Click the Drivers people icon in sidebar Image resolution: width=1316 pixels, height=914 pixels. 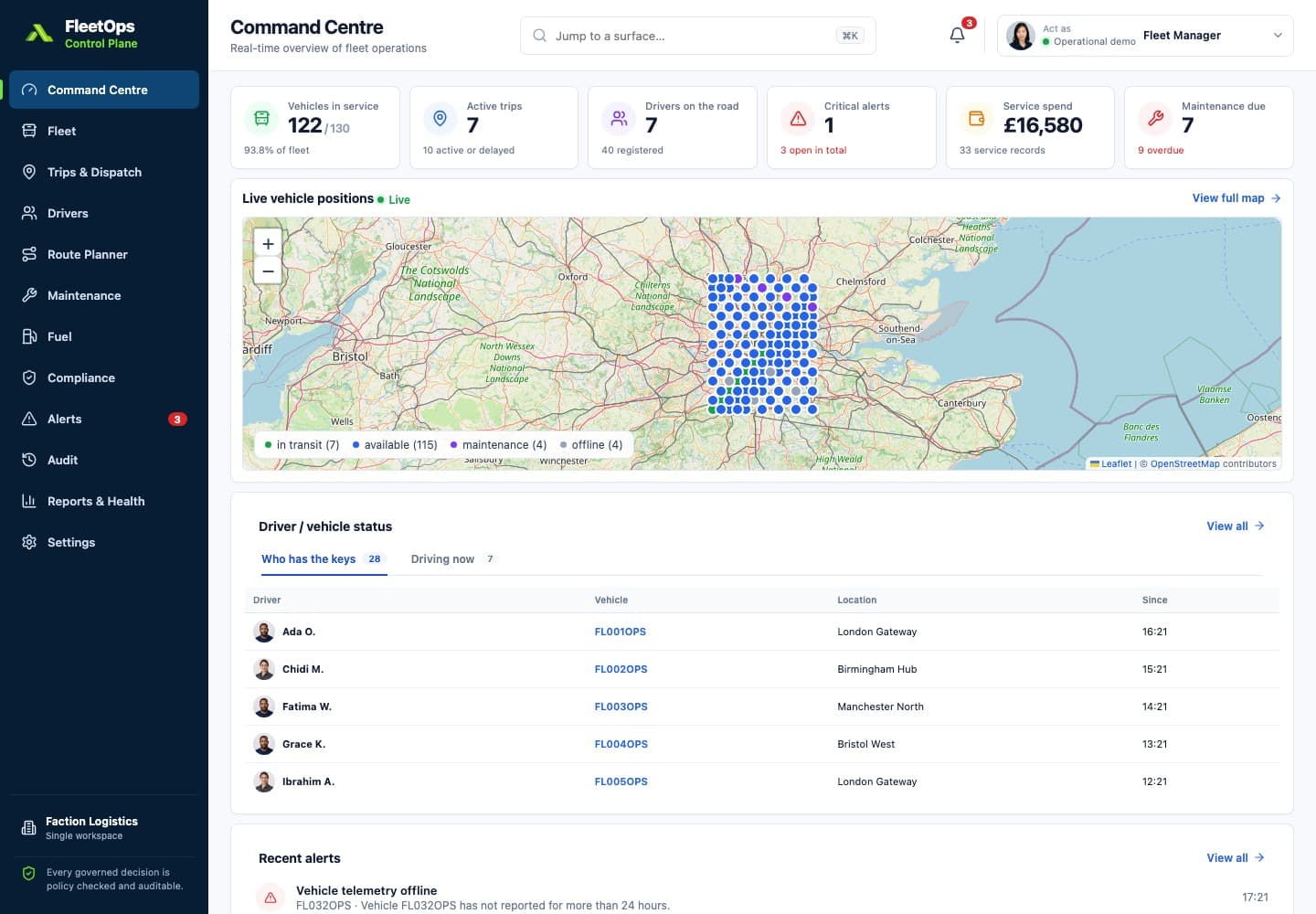tap(29, 213)
